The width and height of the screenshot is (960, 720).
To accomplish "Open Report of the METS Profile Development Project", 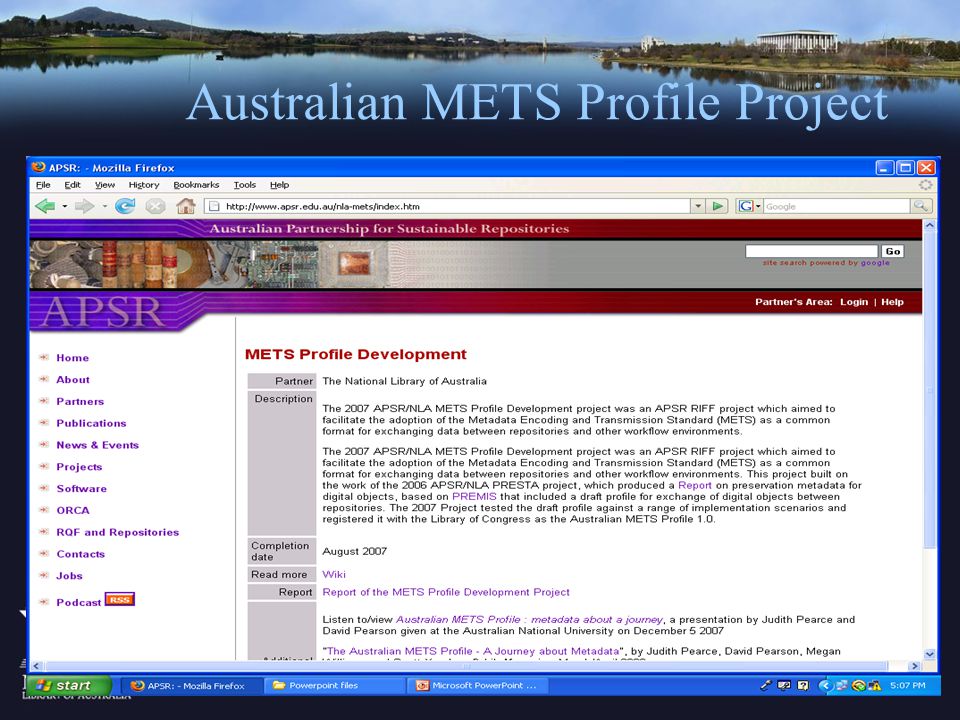I will pos(446,592).
